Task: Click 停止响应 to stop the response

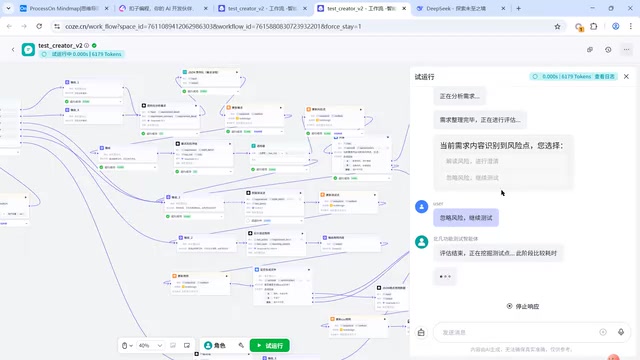Action: 523,306
